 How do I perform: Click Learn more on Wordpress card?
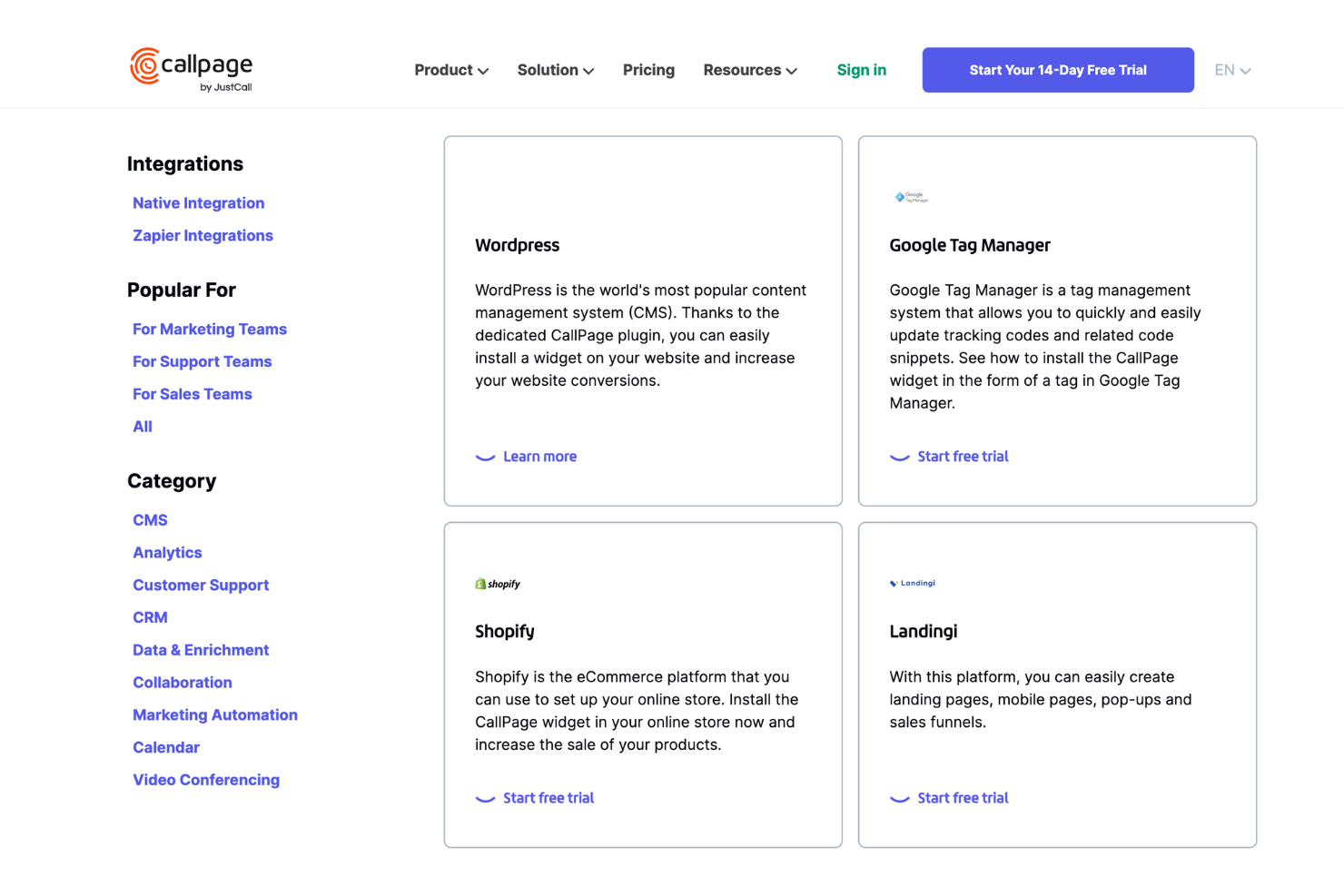(526, 457)
